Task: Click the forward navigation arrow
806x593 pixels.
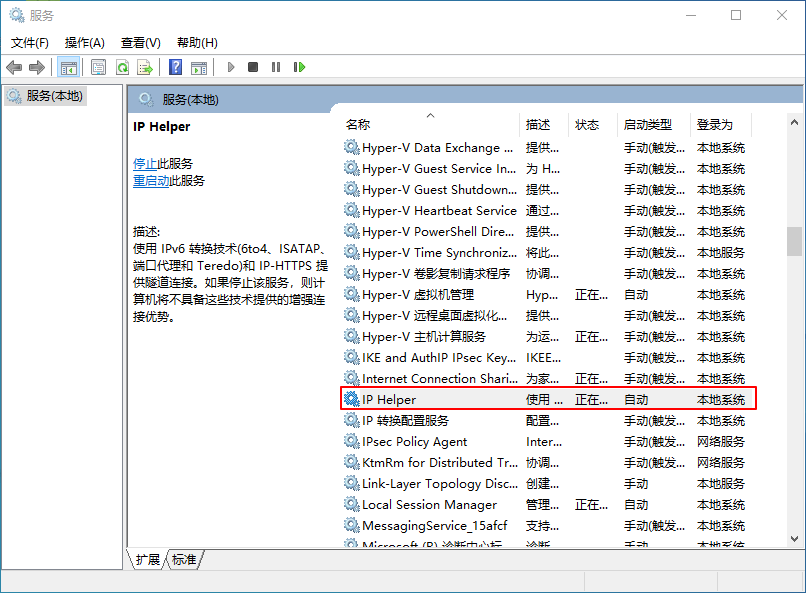Action: click(x=39, y=66)
